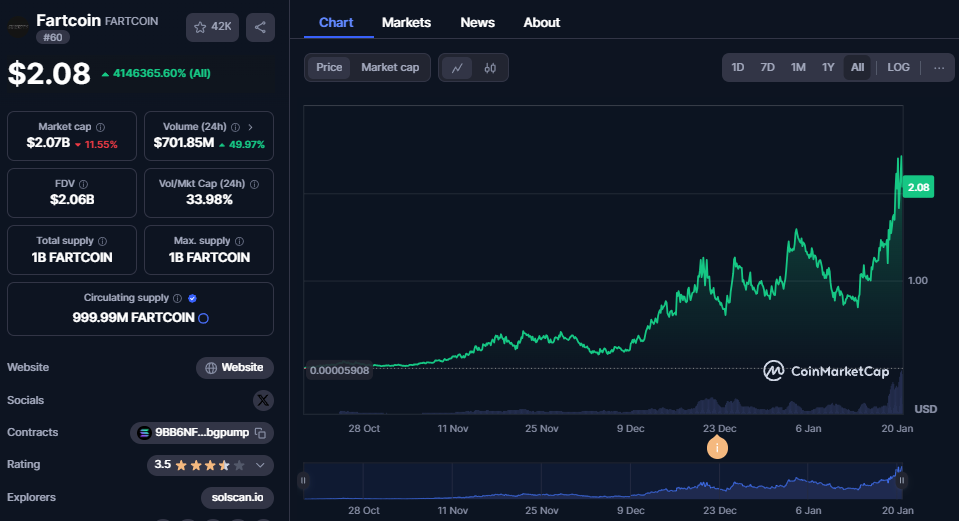Click the $701.85M volume value
Image resolution: width=959 pixels, height=521 pixels.
coord(183,143)
